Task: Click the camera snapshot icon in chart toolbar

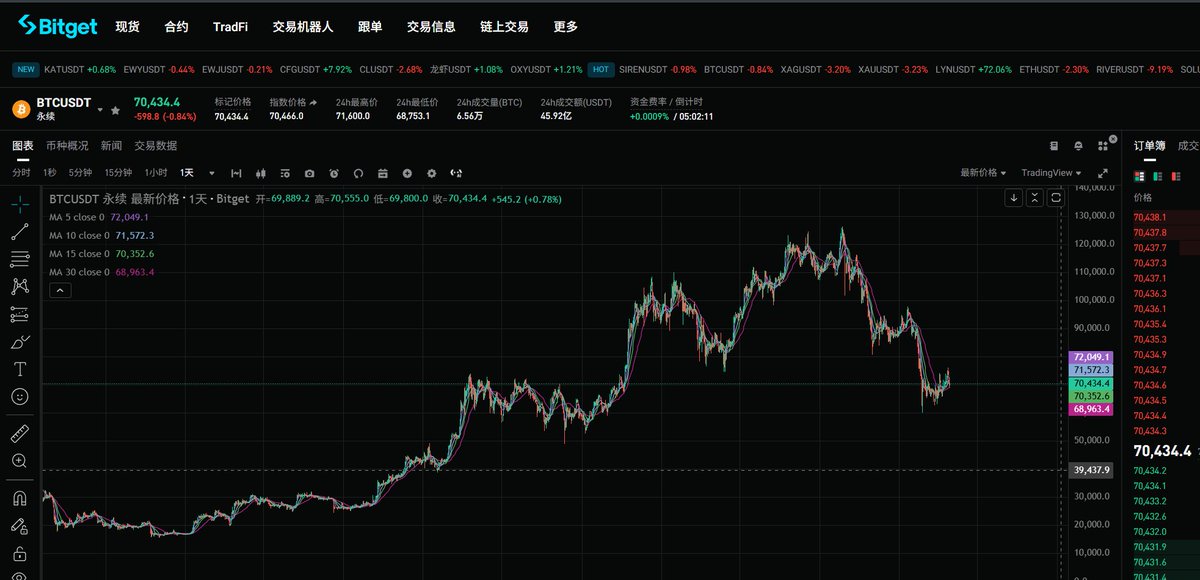Action: point(309,173)
